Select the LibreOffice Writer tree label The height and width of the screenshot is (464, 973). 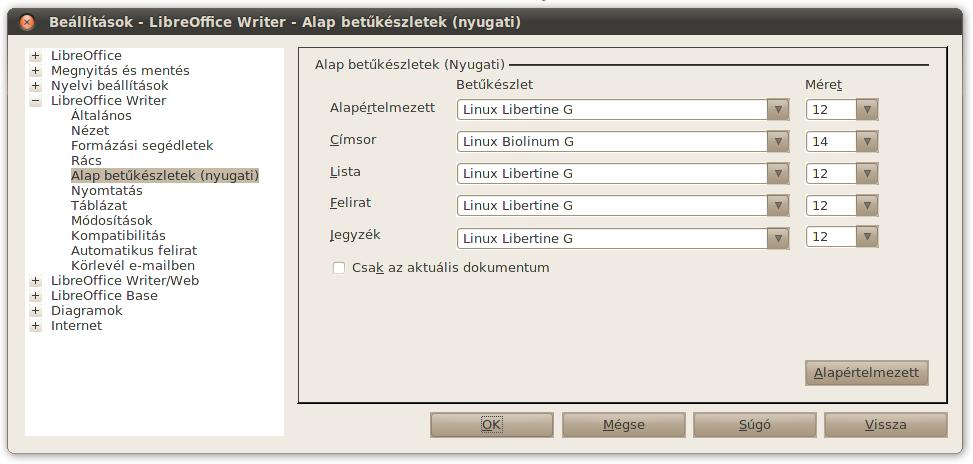coord(109,100)
